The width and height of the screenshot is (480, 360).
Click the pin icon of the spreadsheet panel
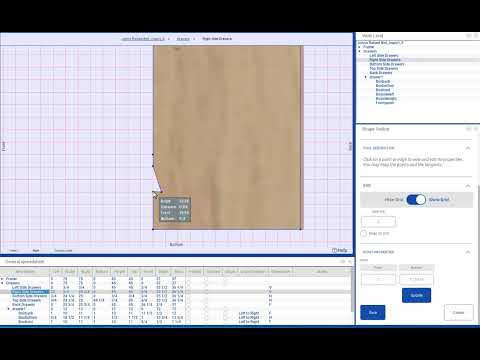click(343, 262)
